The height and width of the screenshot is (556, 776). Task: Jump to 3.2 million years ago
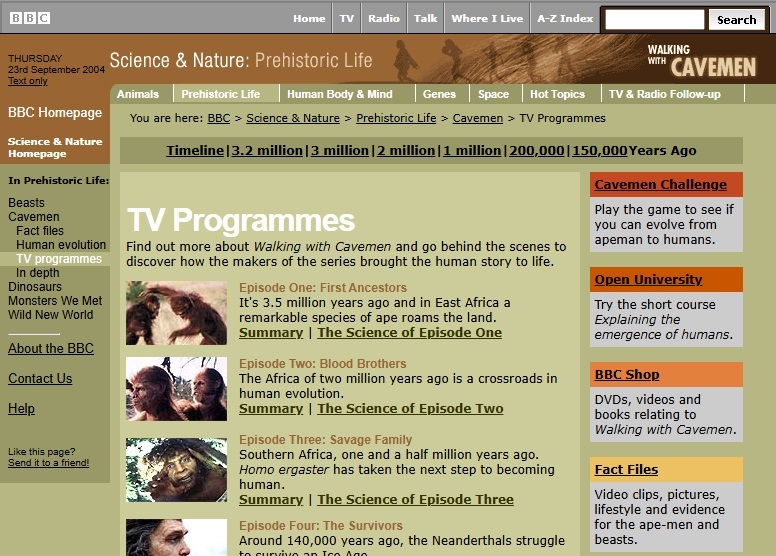267,151
